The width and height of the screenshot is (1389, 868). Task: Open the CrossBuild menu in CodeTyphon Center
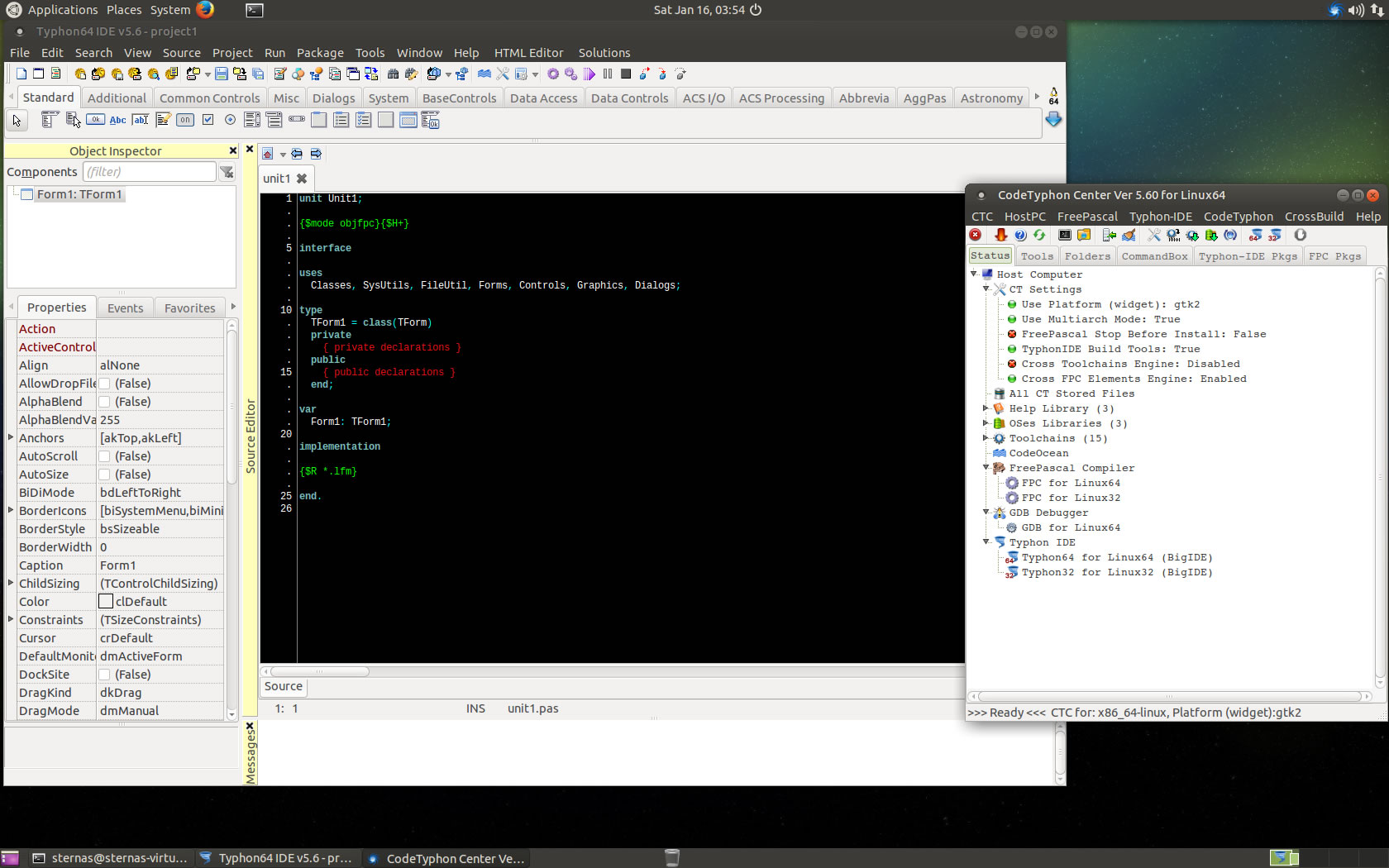pos(1314,217)
